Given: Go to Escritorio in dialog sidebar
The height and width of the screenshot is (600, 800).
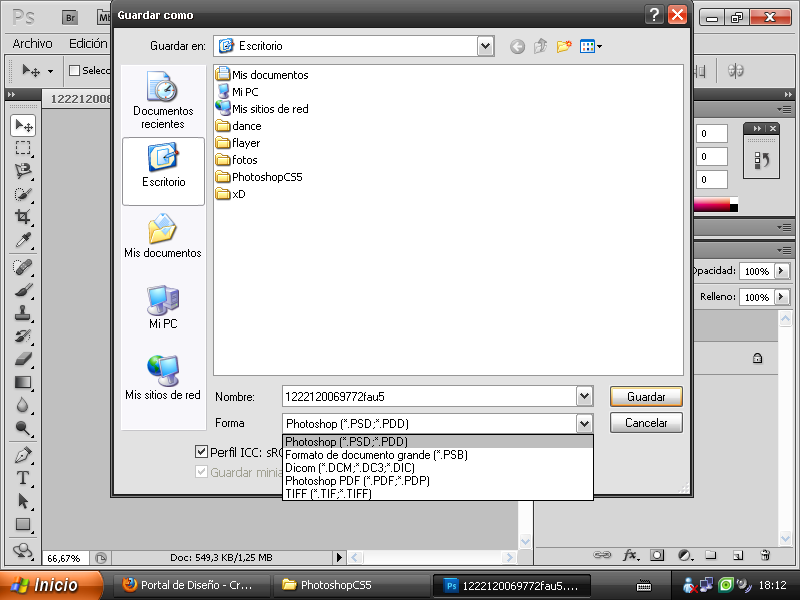Looking at the screenshot, I should [x=163, y=171].
